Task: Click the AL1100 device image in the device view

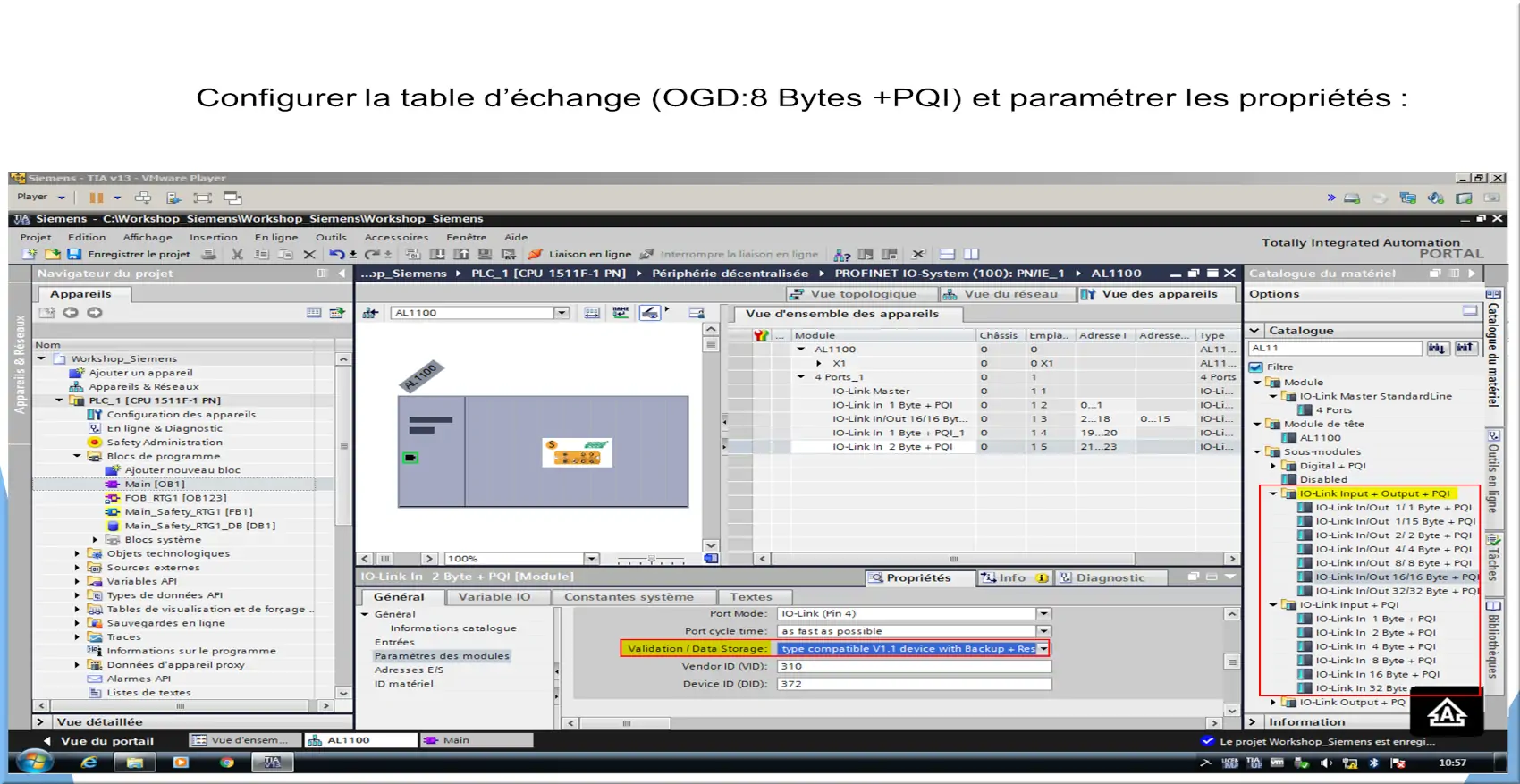Action: coord(543,451)
